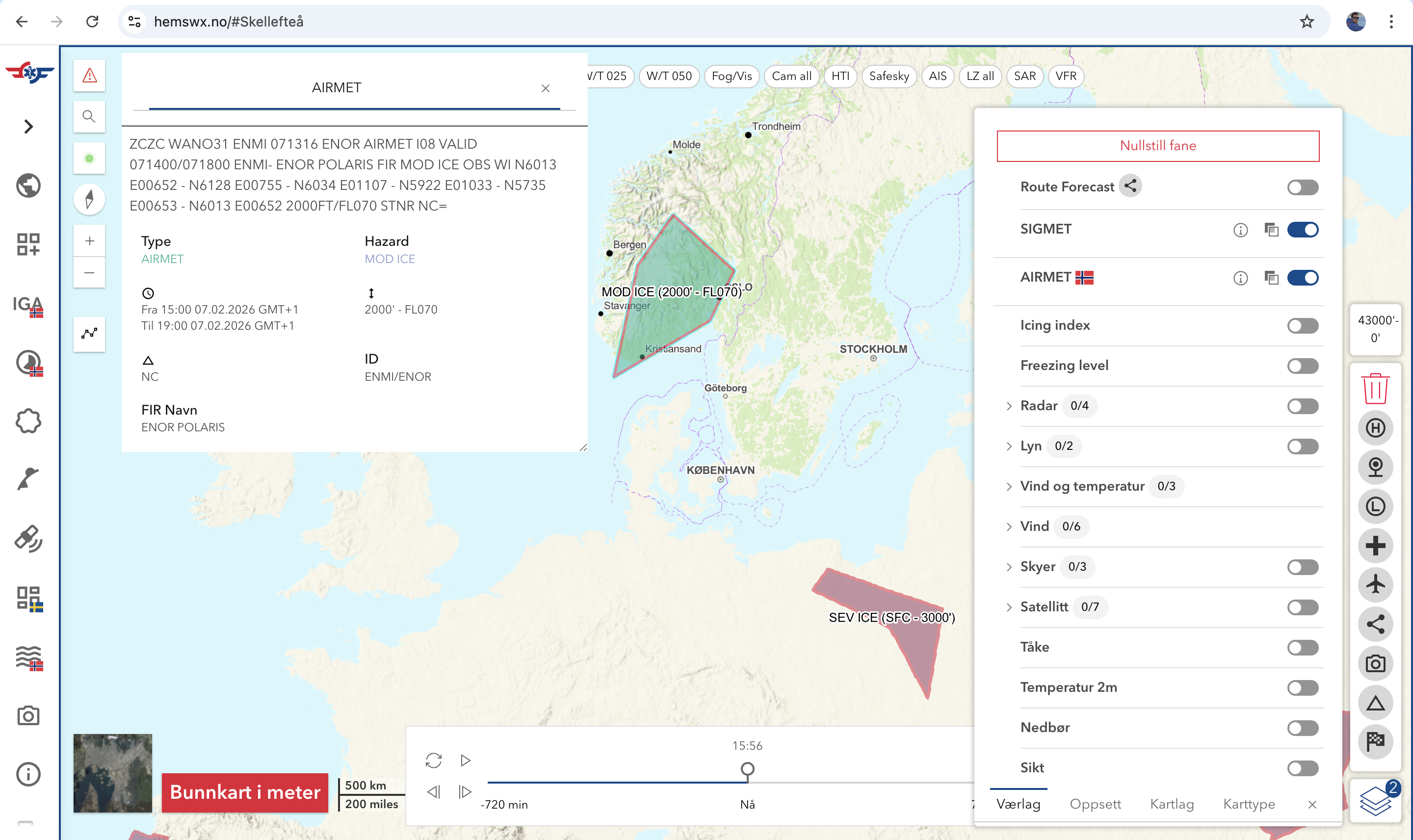The height and width of the screenshot is (840, 1413).
Task: Select the Fog/Vis preset chip
Action: 731,76
